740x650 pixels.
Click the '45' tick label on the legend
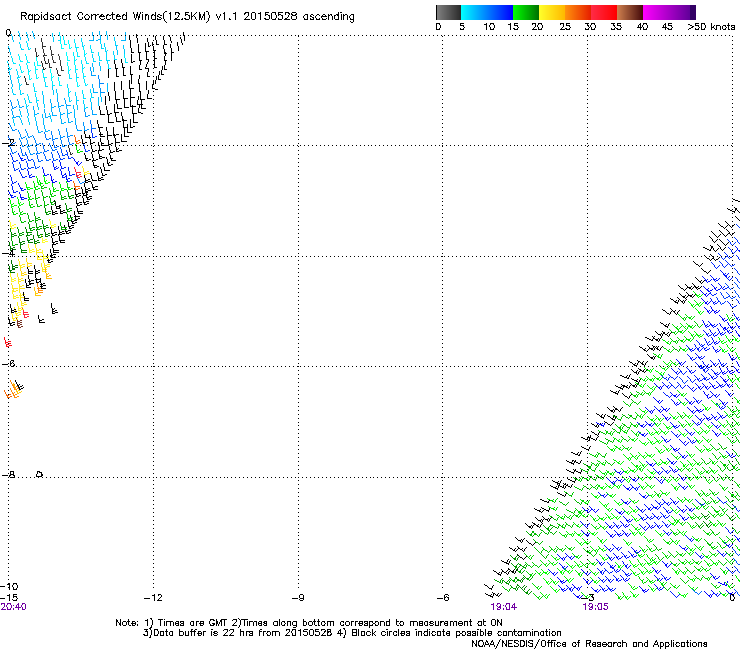tap(667, 27)
